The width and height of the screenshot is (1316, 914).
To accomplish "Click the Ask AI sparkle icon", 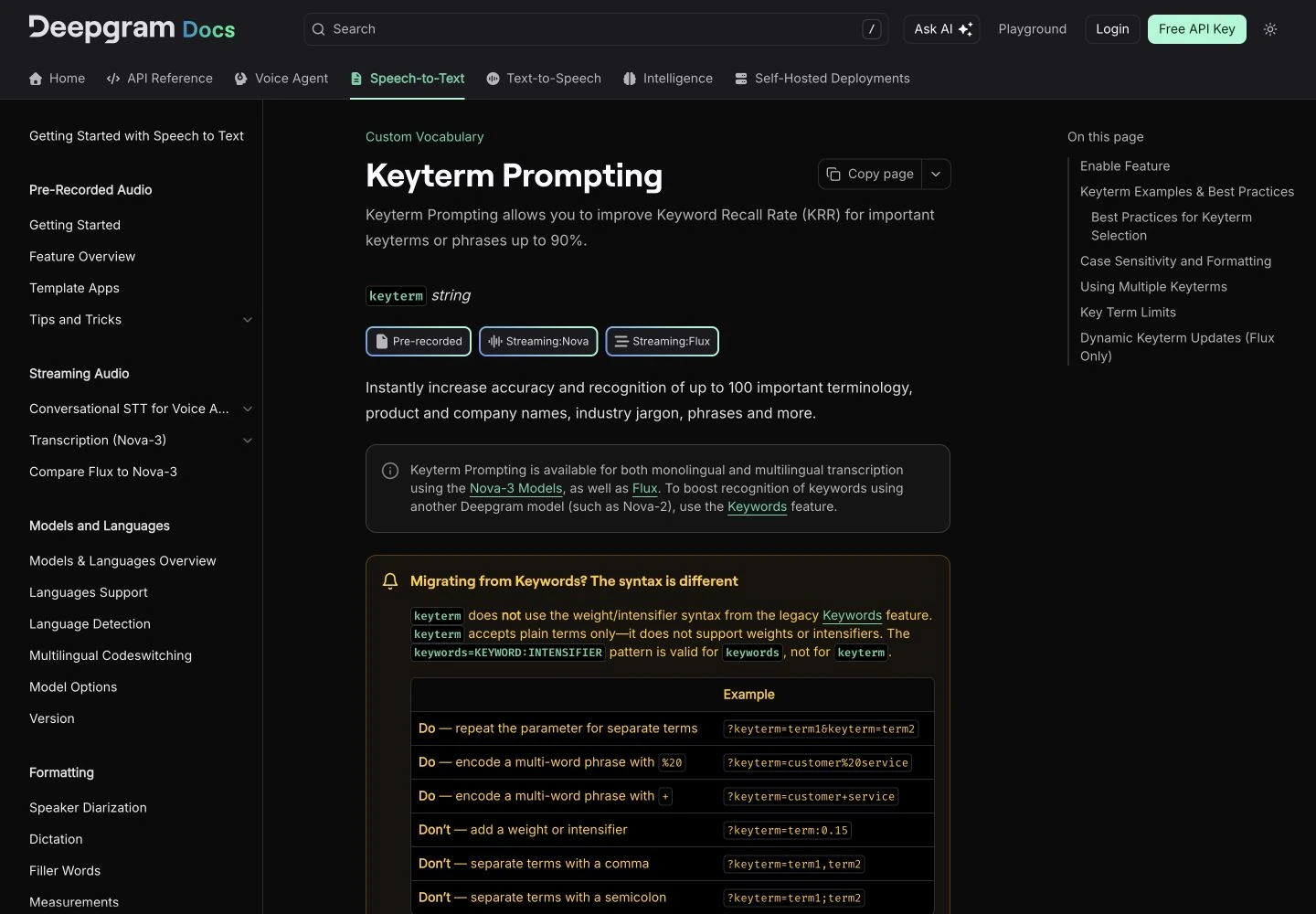I will click(x=965, y=29).
